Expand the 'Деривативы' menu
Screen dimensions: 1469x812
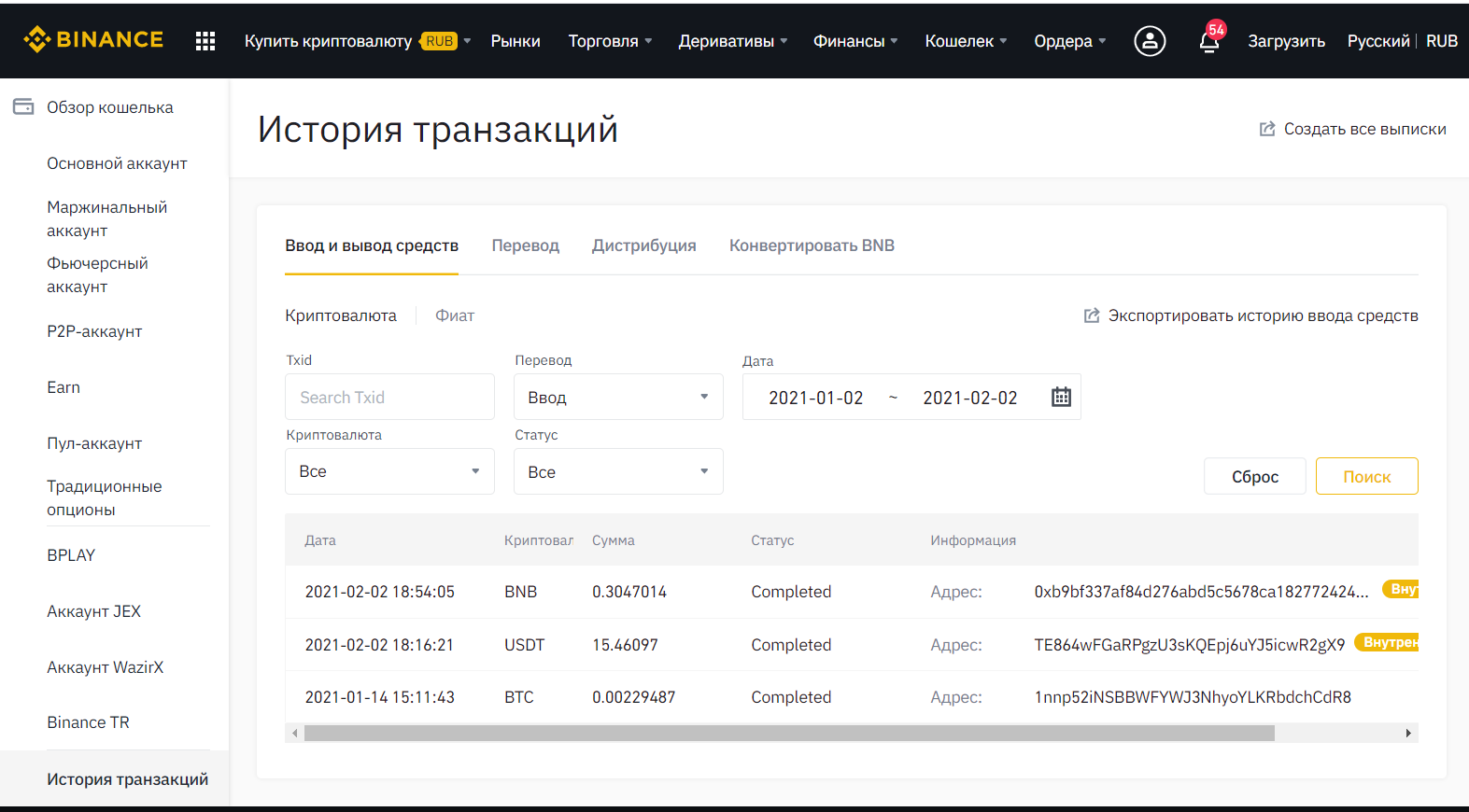coord(733,41)
